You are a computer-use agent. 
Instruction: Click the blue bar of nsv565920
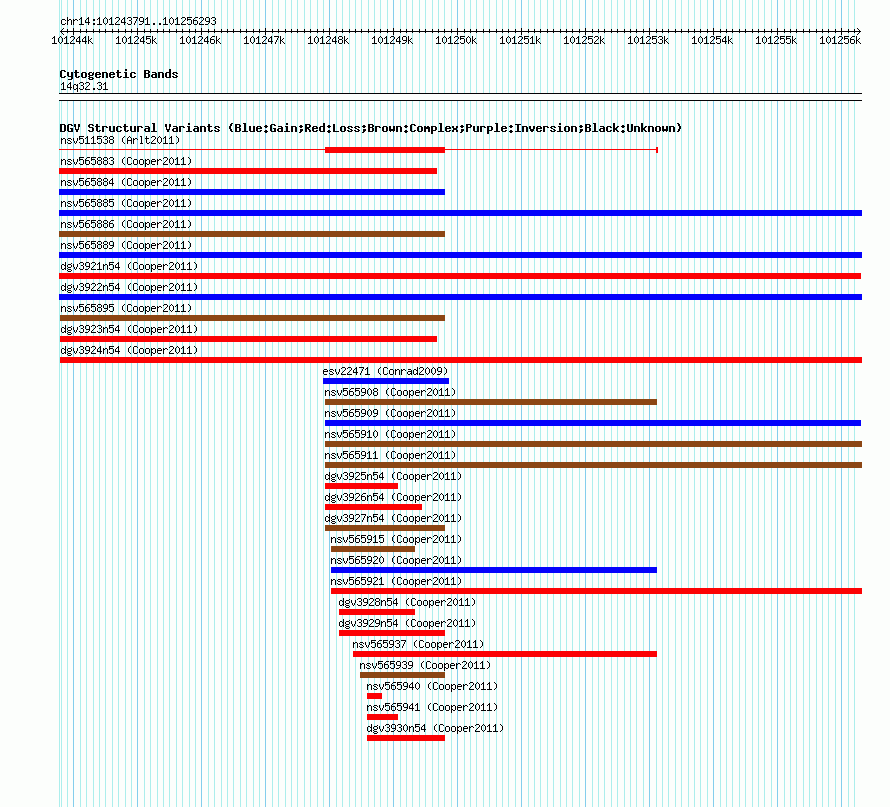pos(494,570)
